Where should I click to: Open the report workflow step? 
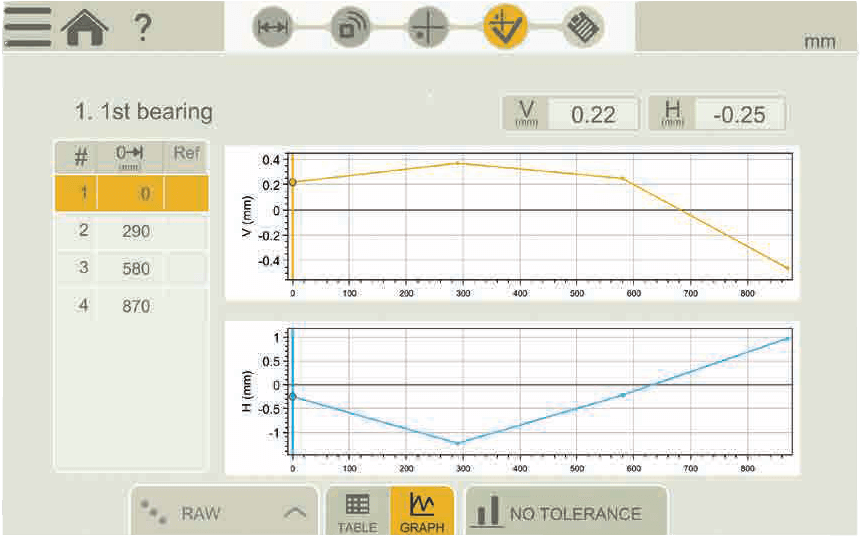[583, 28]
